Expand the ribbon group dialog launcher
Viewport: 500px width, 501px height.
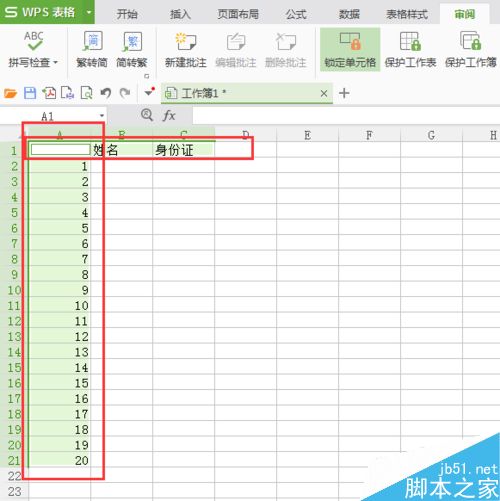tap(146, 76)
